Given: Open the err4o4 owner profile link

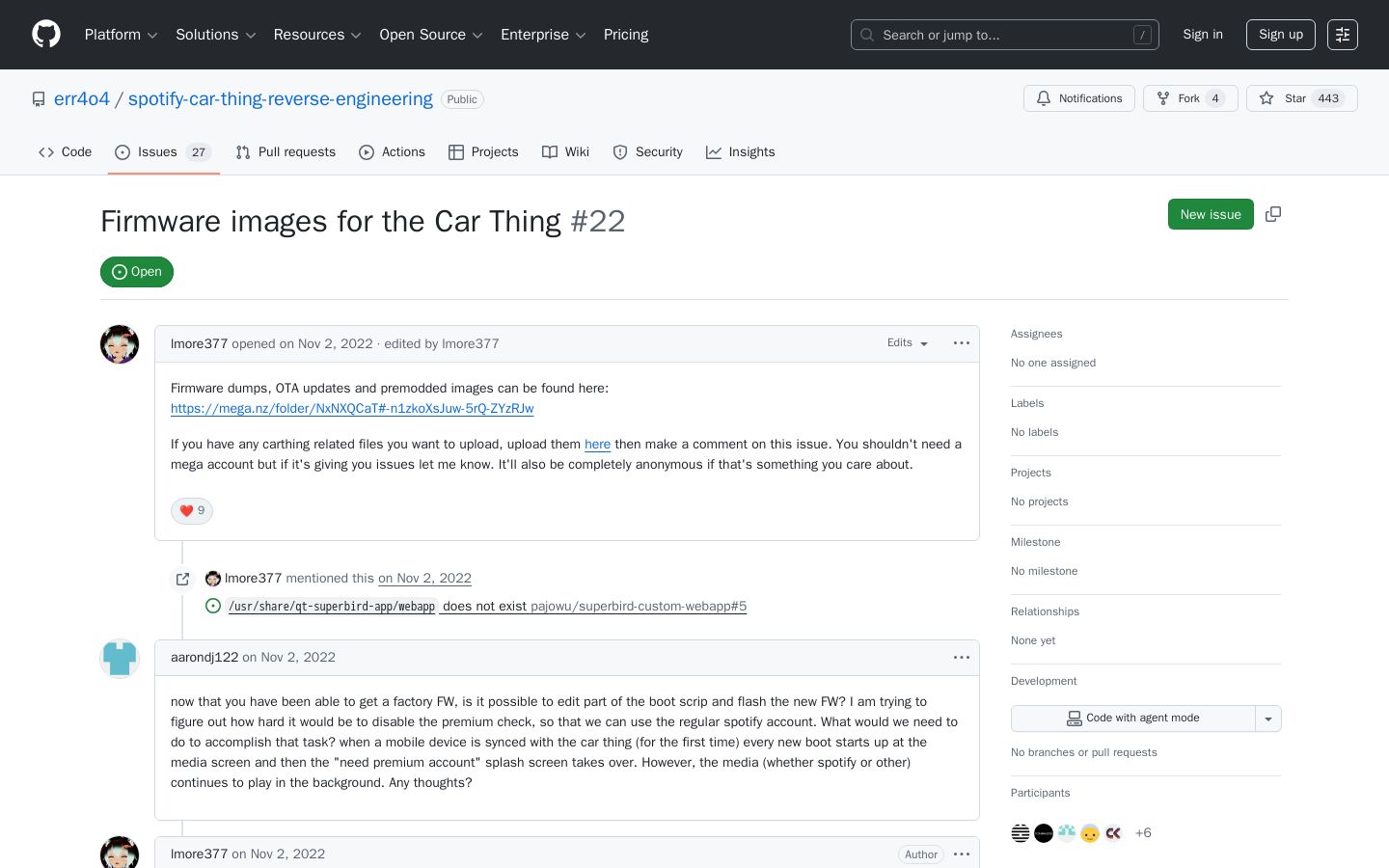Looking at the screenshot, I should [x=82, y=99].
